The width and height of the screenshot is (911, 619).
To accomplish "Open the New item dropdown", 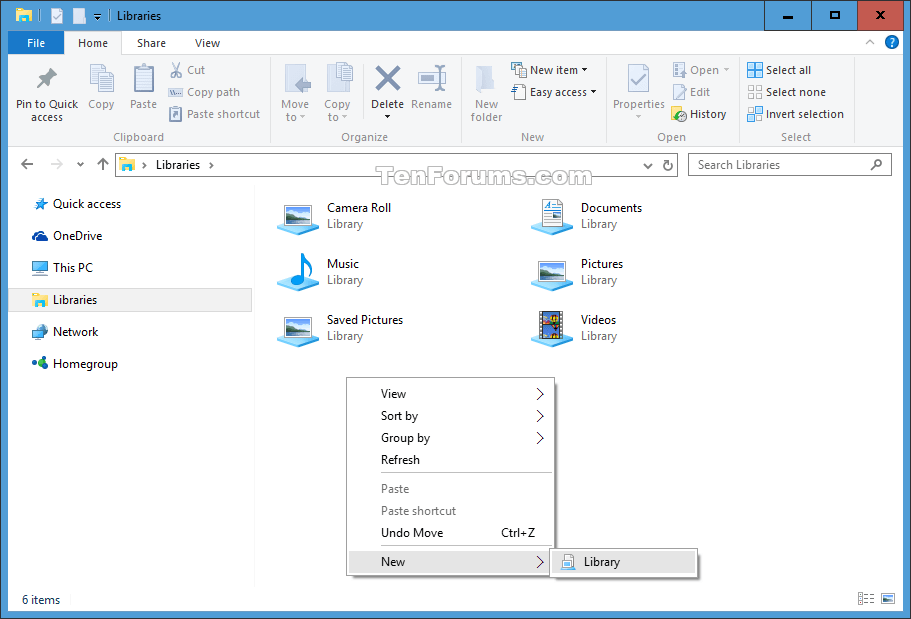I will click(x=551, y=69).
